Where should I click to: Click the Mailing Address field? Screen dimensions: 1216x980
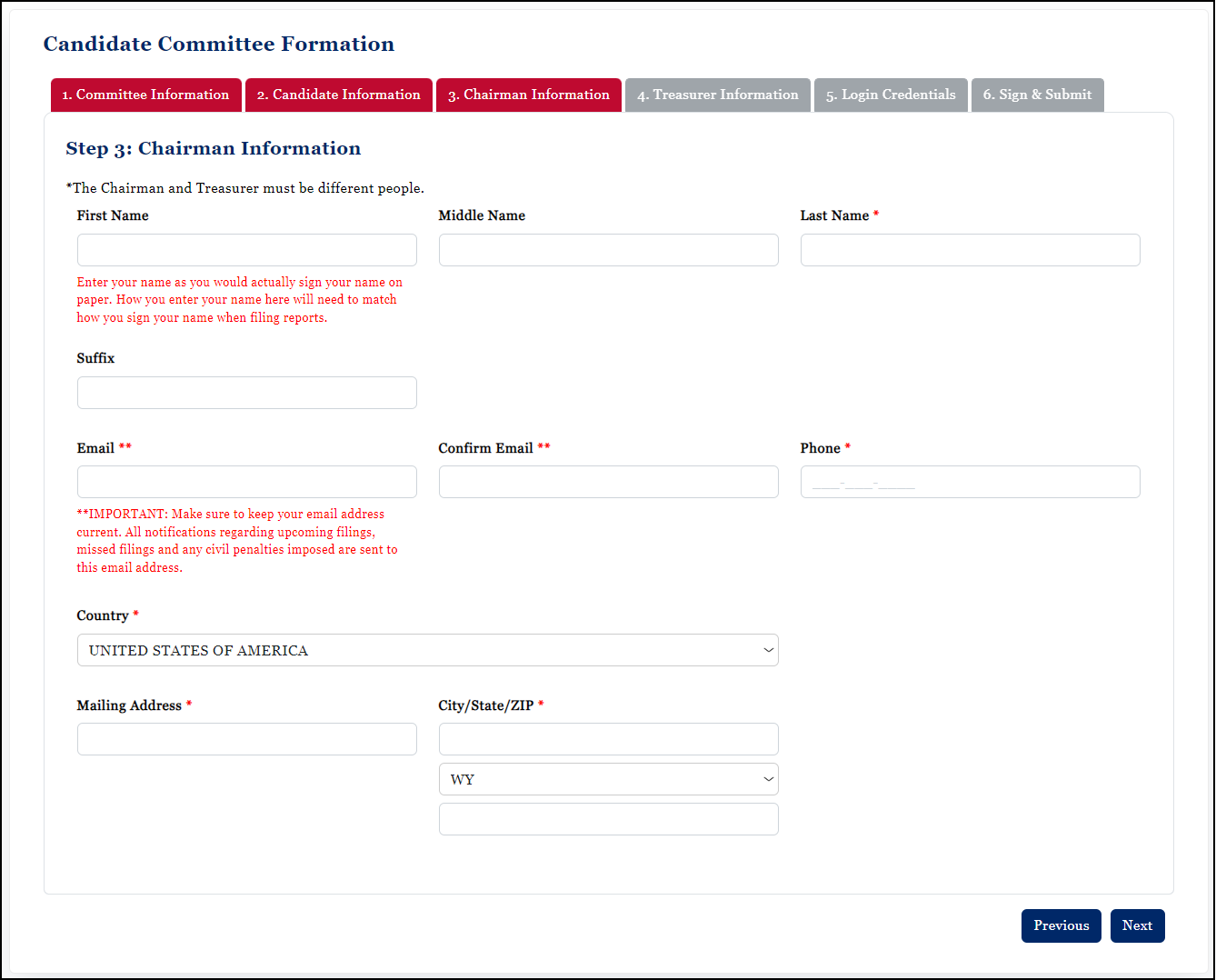pos(246,739)
